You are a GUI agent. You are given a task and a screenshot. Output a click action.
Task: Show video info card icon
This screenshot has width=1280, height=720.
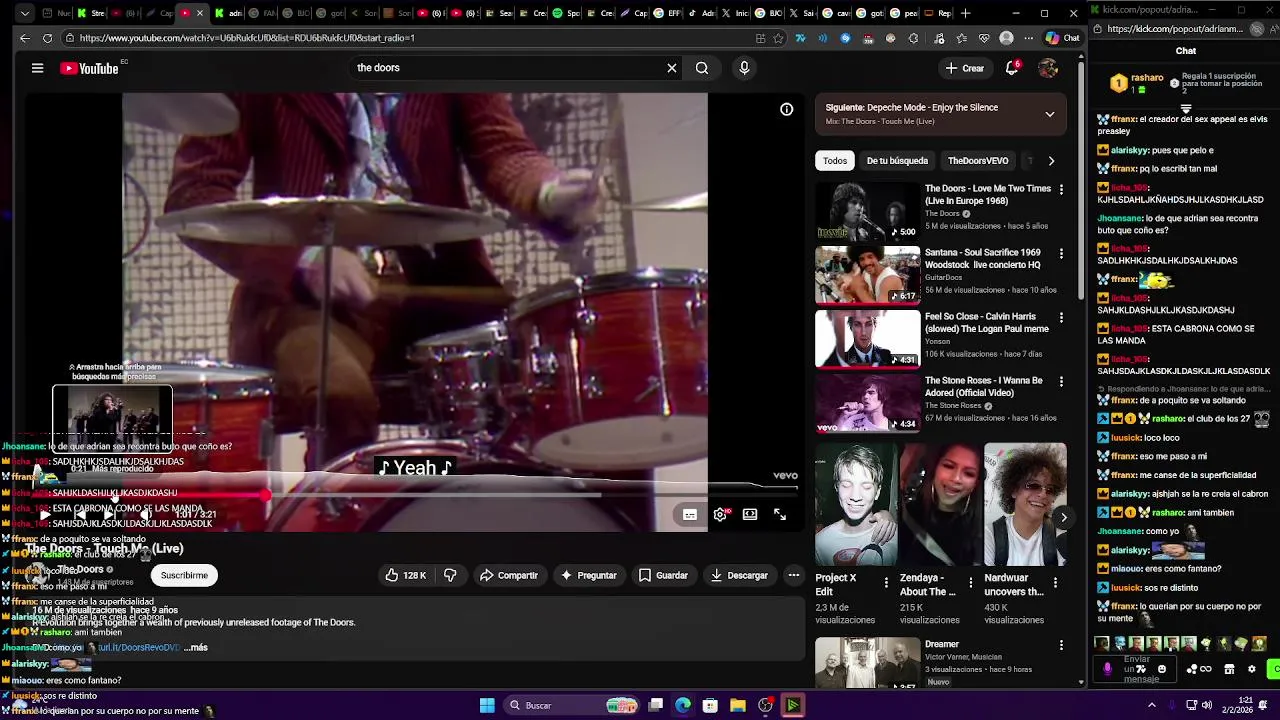click(787, 109)
